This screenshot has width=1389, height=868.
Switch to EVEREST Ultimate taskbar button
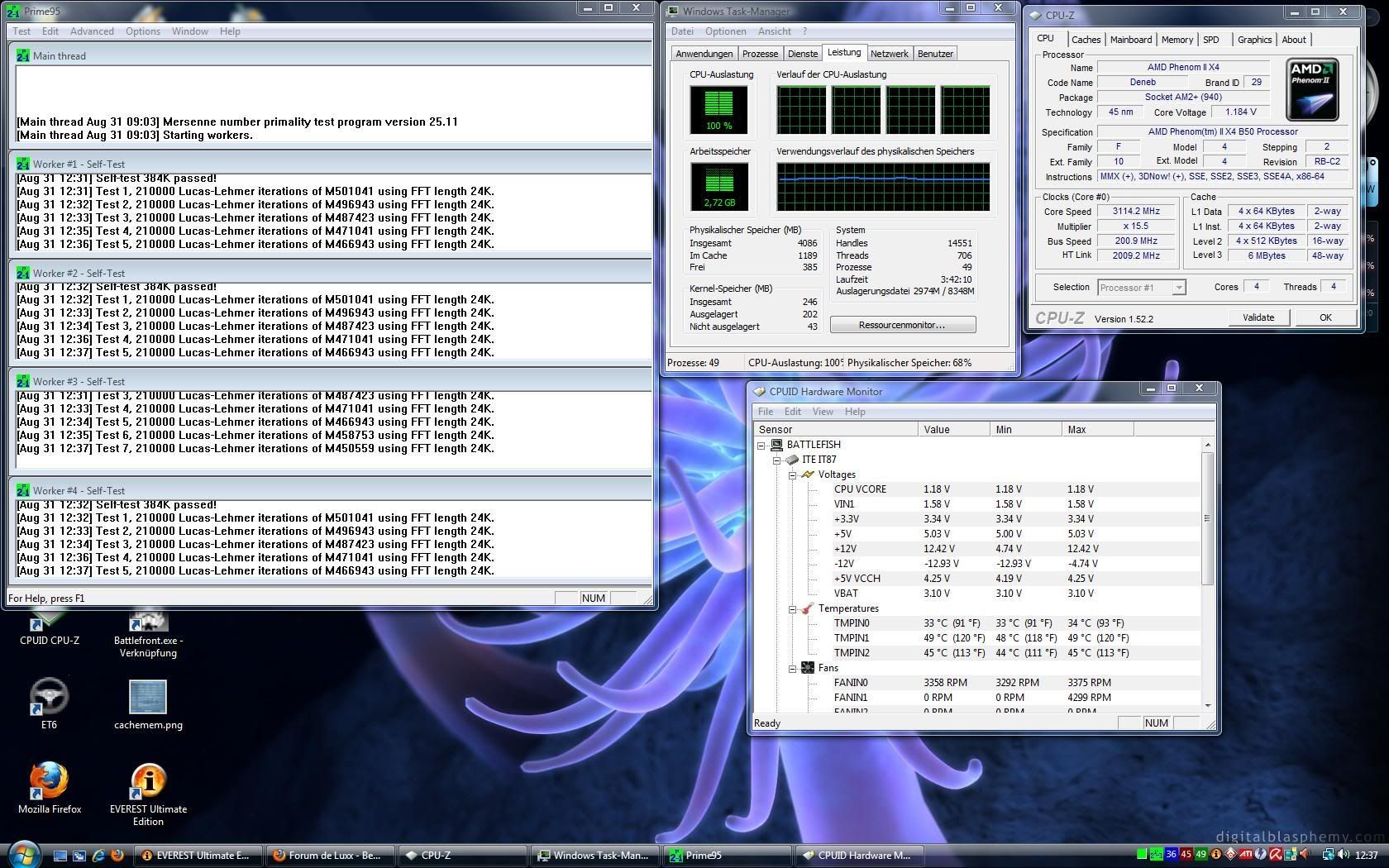click(x=199, y=856)
